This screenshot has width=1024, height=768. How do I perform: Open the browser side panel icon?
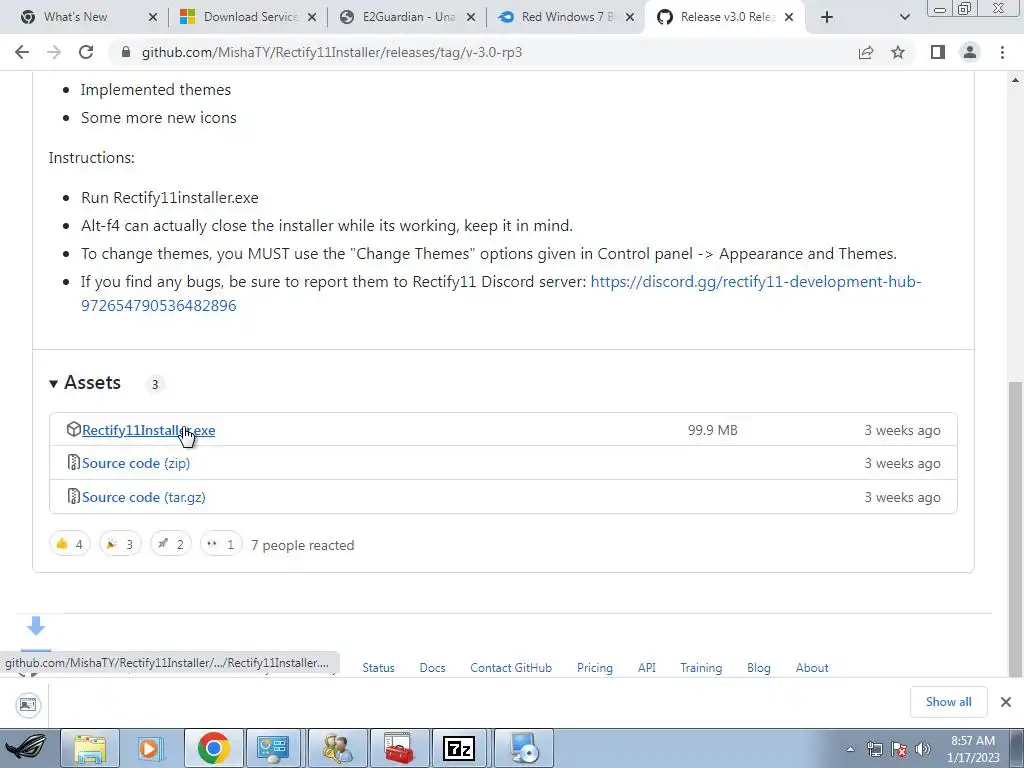(x=938, y=52)
